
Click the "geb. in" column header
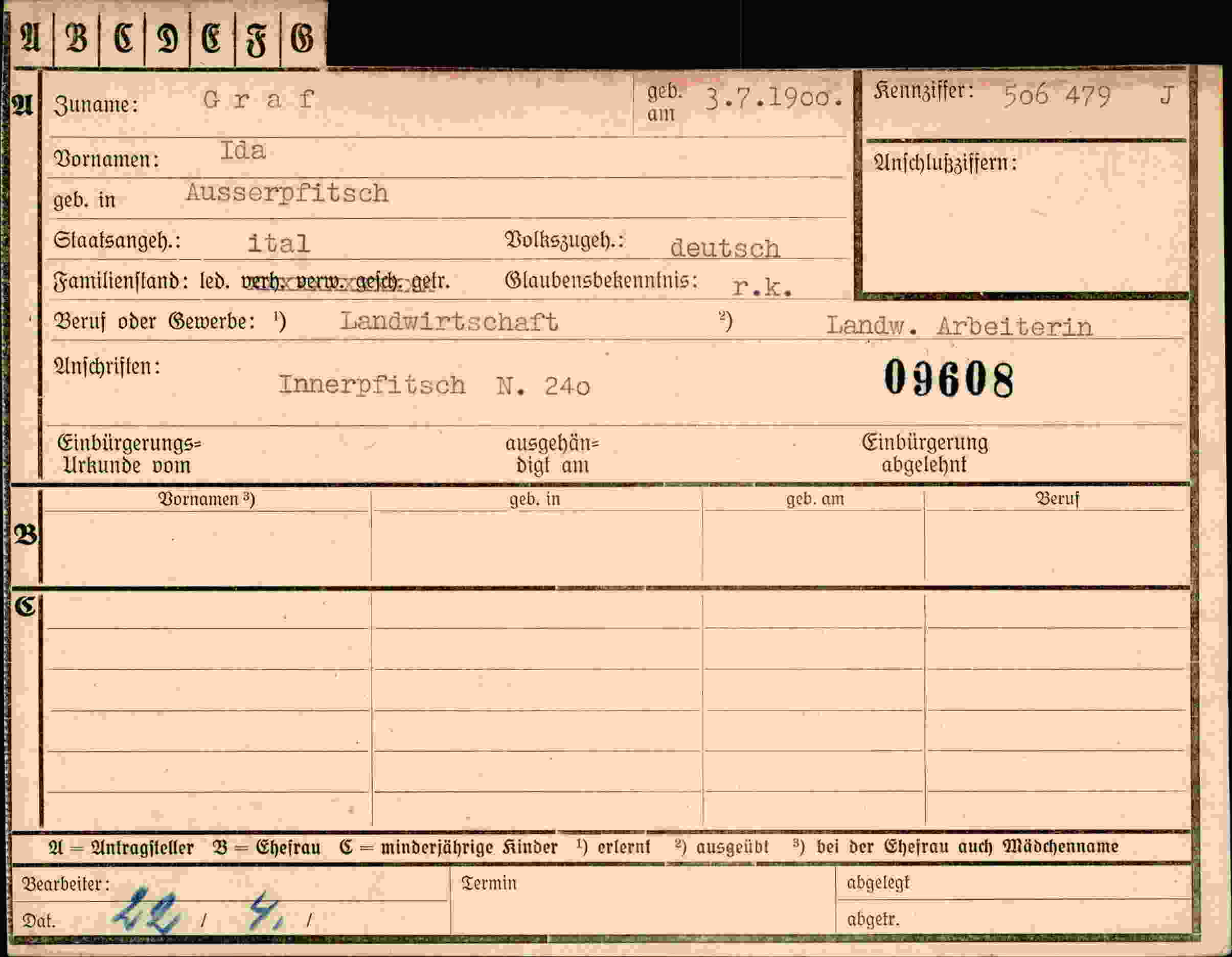coord(535,499)
